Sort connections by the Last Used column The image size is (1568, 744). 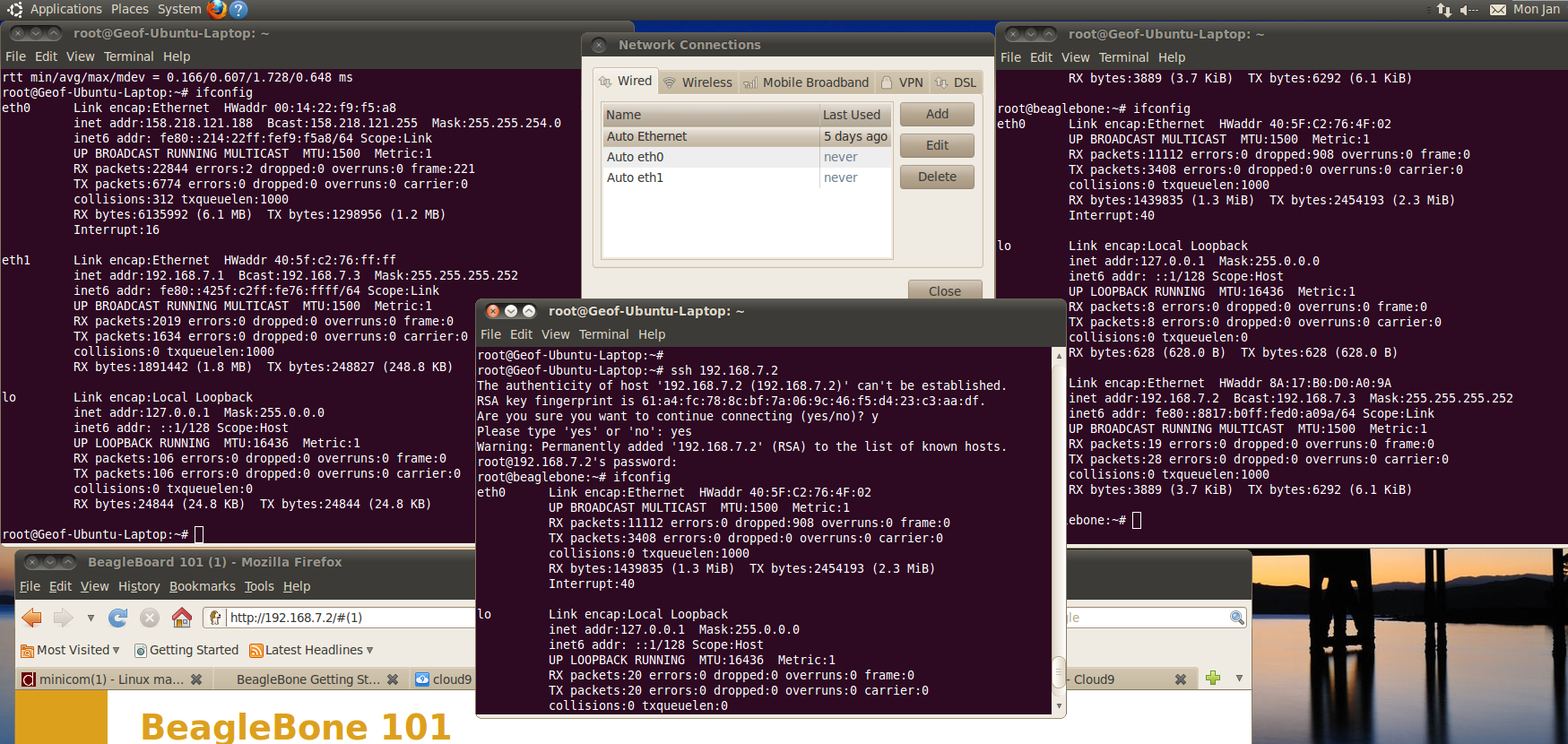point(855,115)
